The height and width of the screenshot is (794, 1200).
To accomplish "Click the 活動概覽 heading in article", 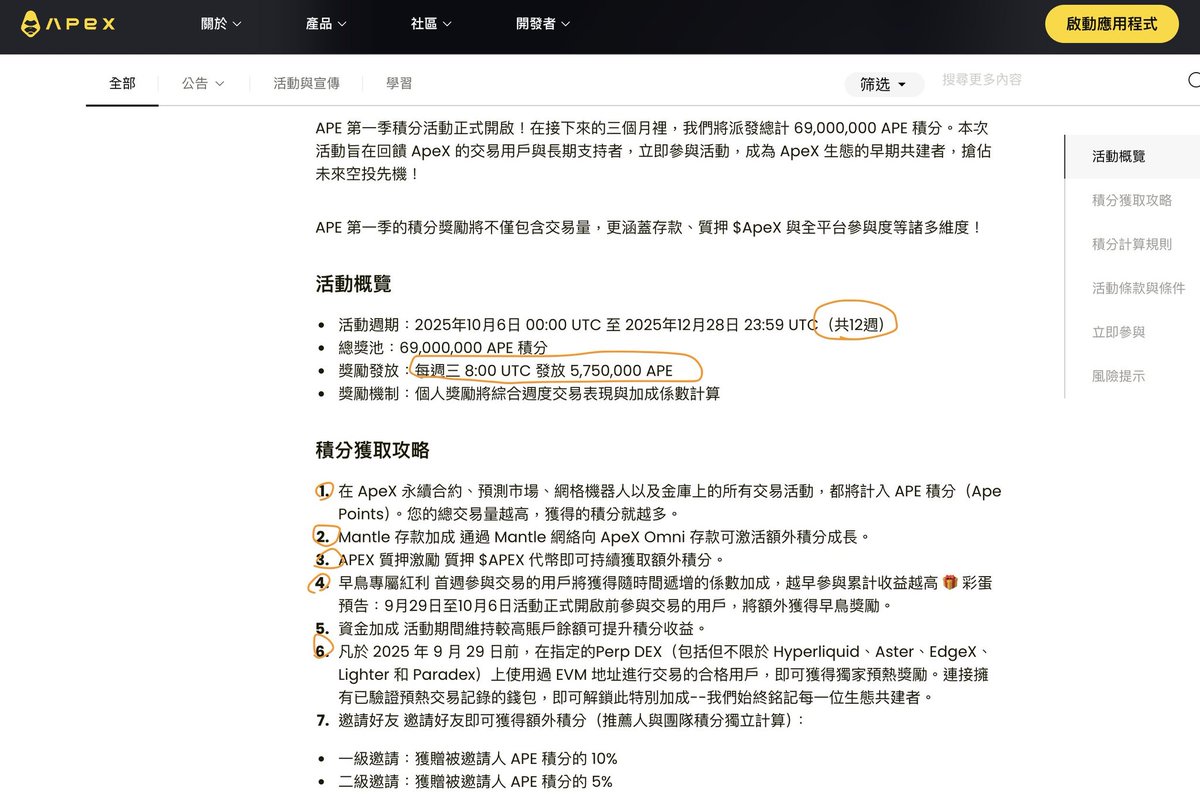I will [353, 284].
